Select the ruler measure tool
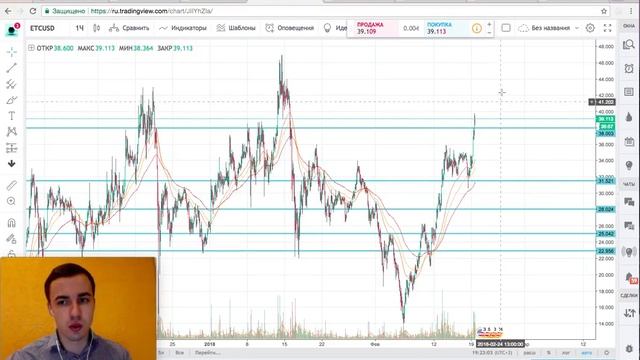640x360 pixels. (11, 185)
